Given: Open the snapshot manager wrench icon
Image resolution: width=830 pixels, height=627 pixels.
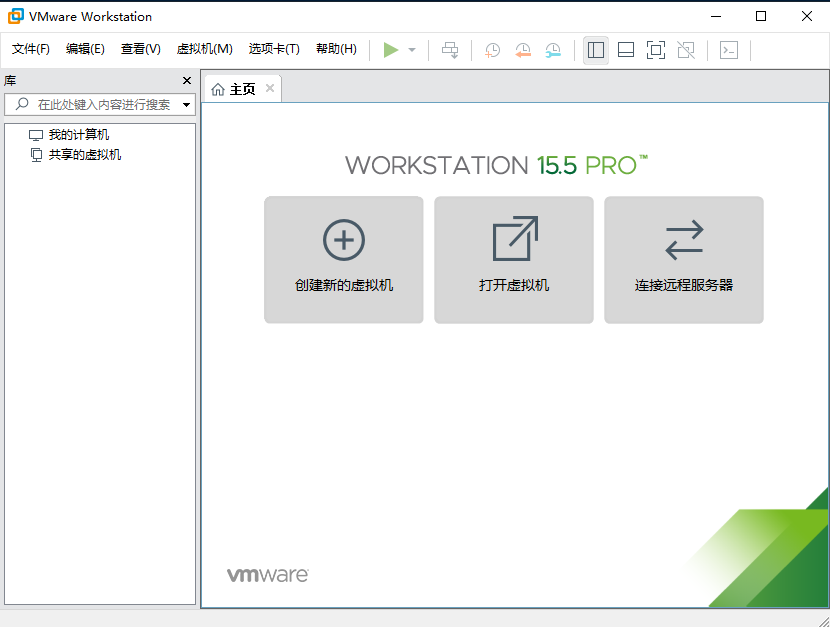Looking at the screenshot, I should pyautogui.click(x=553, y=50).
